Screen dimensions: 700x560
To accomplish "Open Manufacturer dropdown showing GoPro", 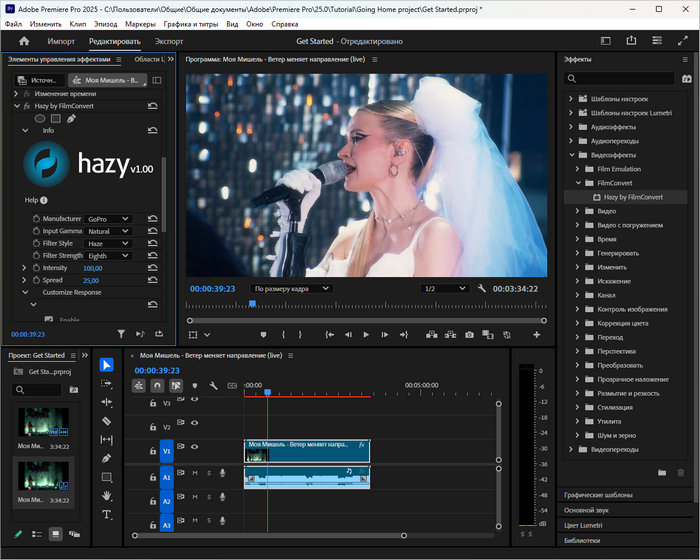I will pos(108,219).
